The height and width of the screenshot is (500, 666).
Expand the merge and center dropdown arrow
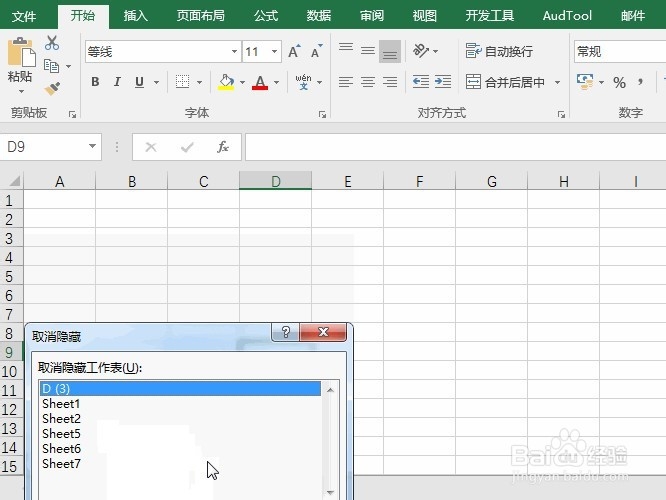tap(557, 82)
